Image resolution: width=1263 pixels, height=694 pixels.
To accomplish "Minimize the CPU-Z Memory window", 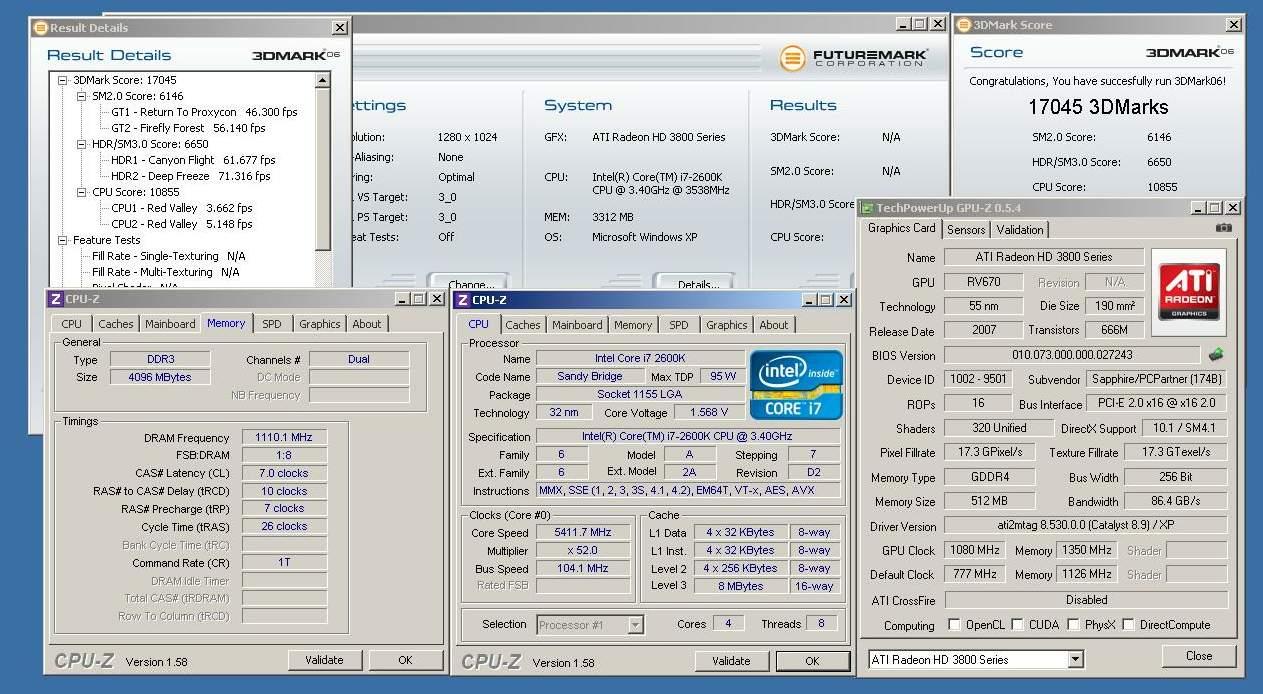I will pos(402,299).
